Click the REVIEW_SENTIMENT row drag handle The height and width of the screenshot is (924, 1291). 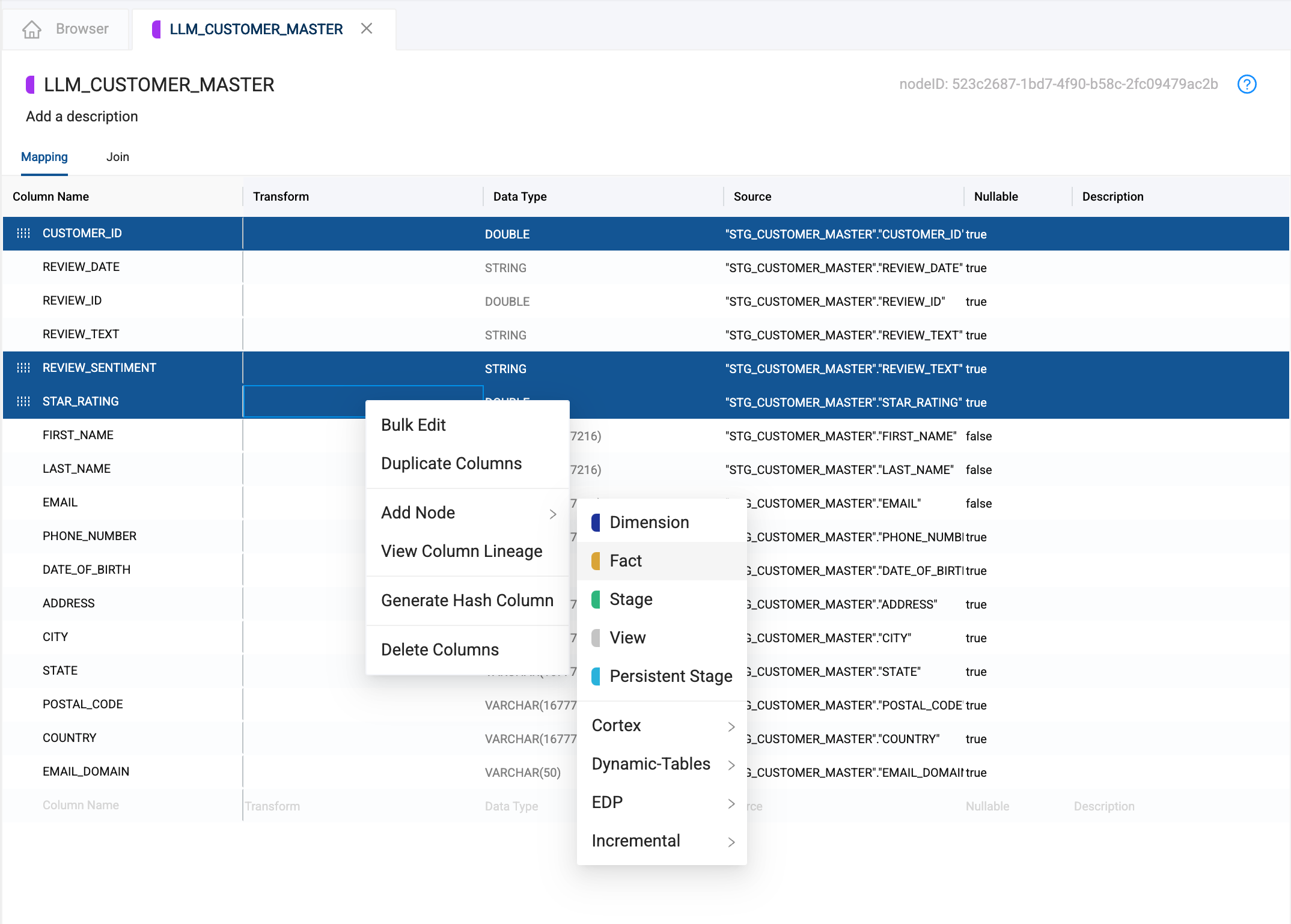coord(23,368)
